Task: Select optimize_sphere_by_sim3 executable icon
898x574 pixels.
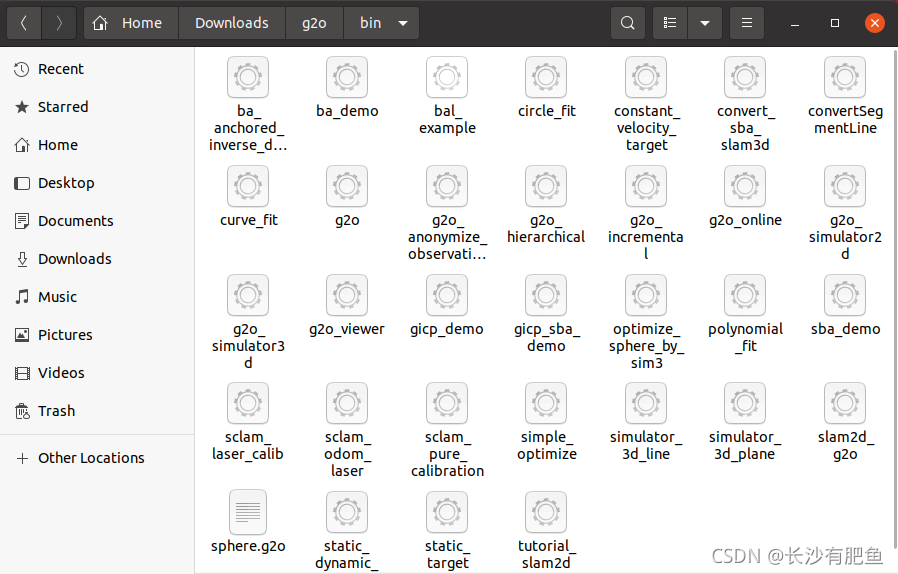Action: coord(646,295)
